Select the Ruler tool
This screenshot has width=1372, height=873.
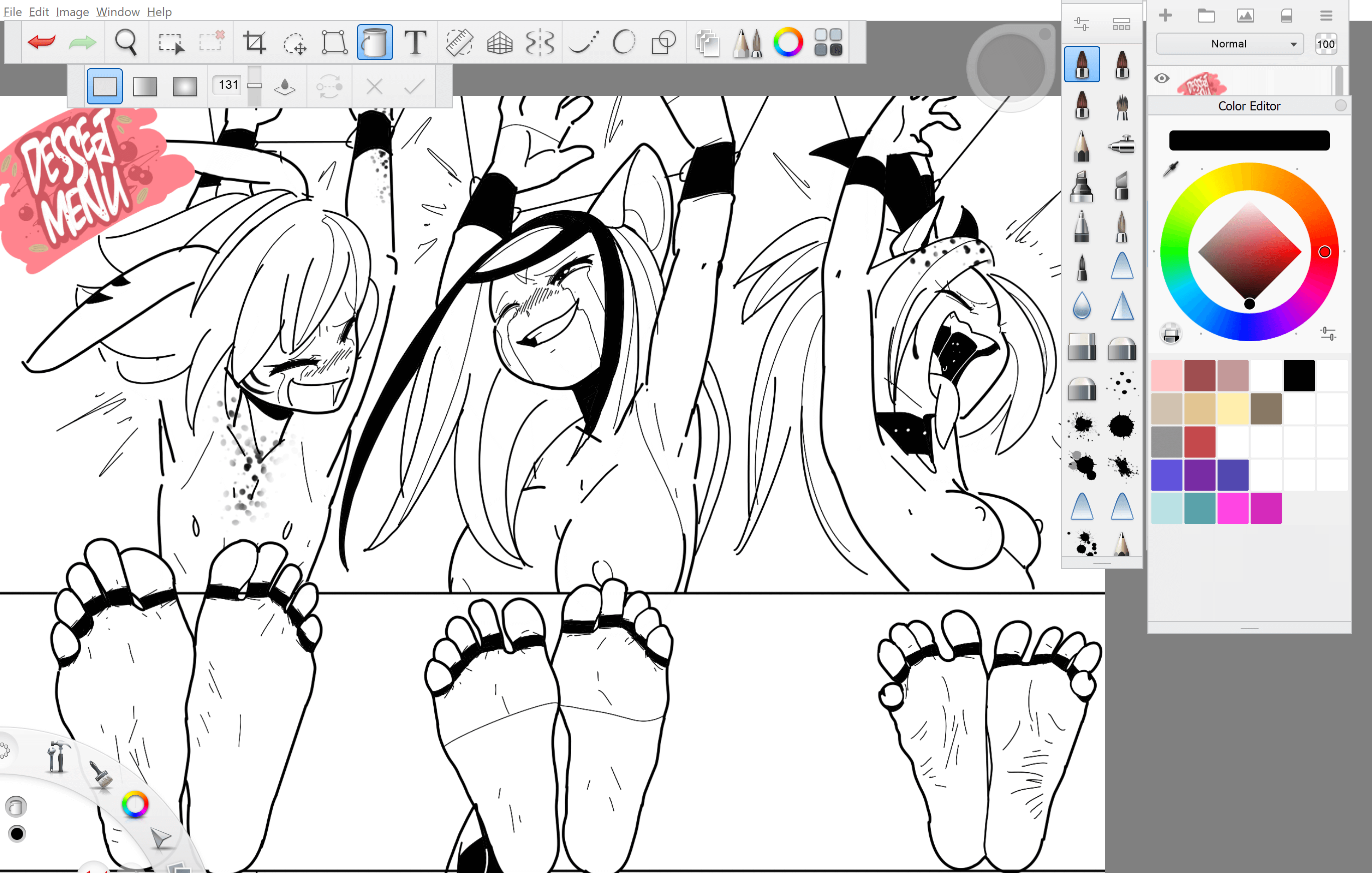coord(459,42)
